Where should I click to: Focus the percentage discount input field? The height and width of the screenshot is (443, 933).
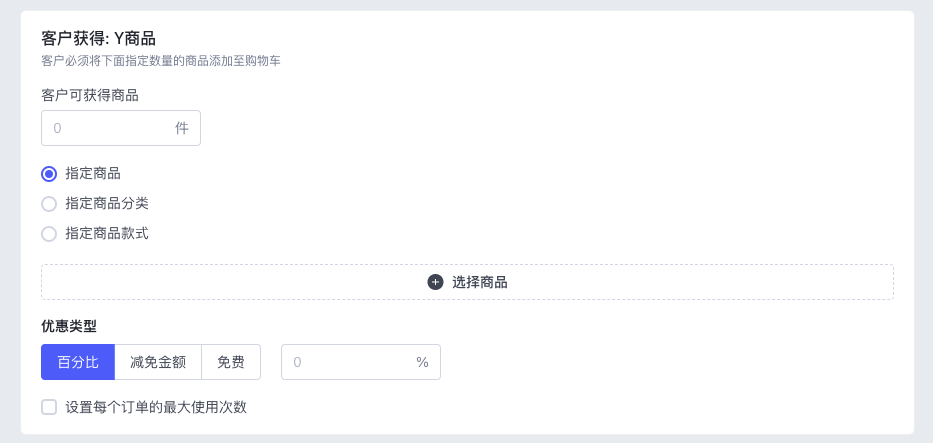pos(361,362)
